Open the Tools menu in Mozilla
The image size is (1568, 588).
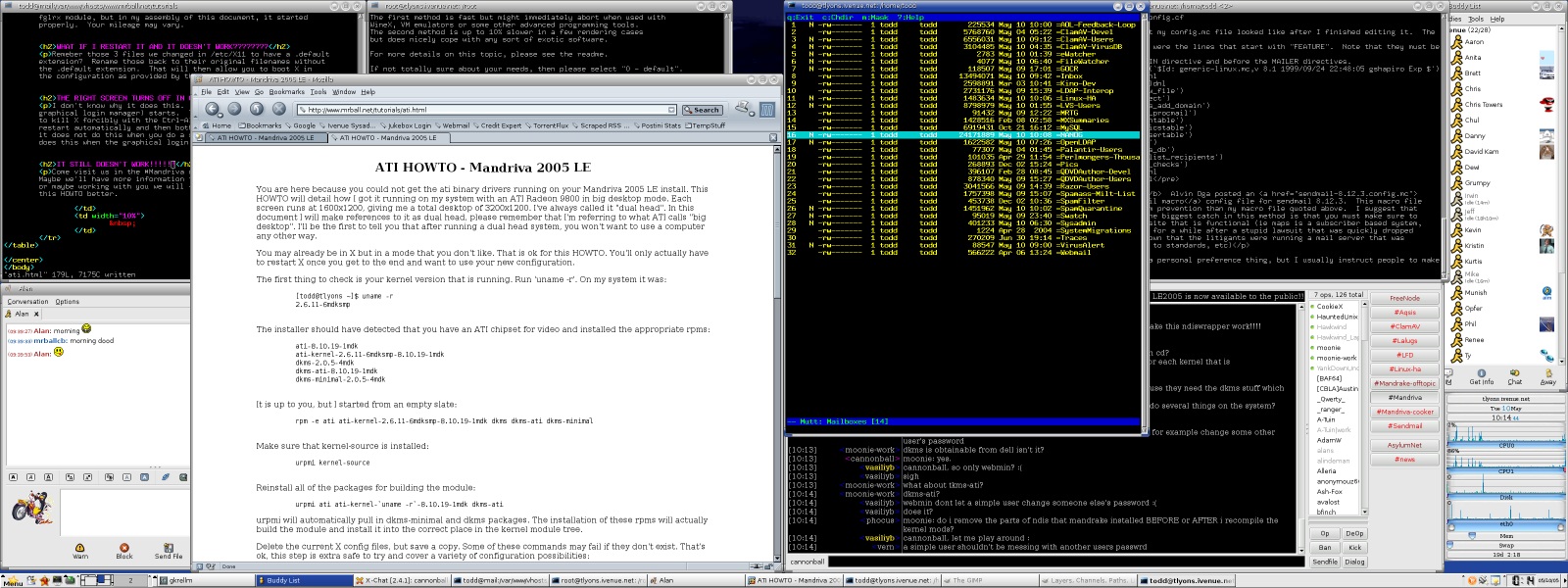(318, 92)
